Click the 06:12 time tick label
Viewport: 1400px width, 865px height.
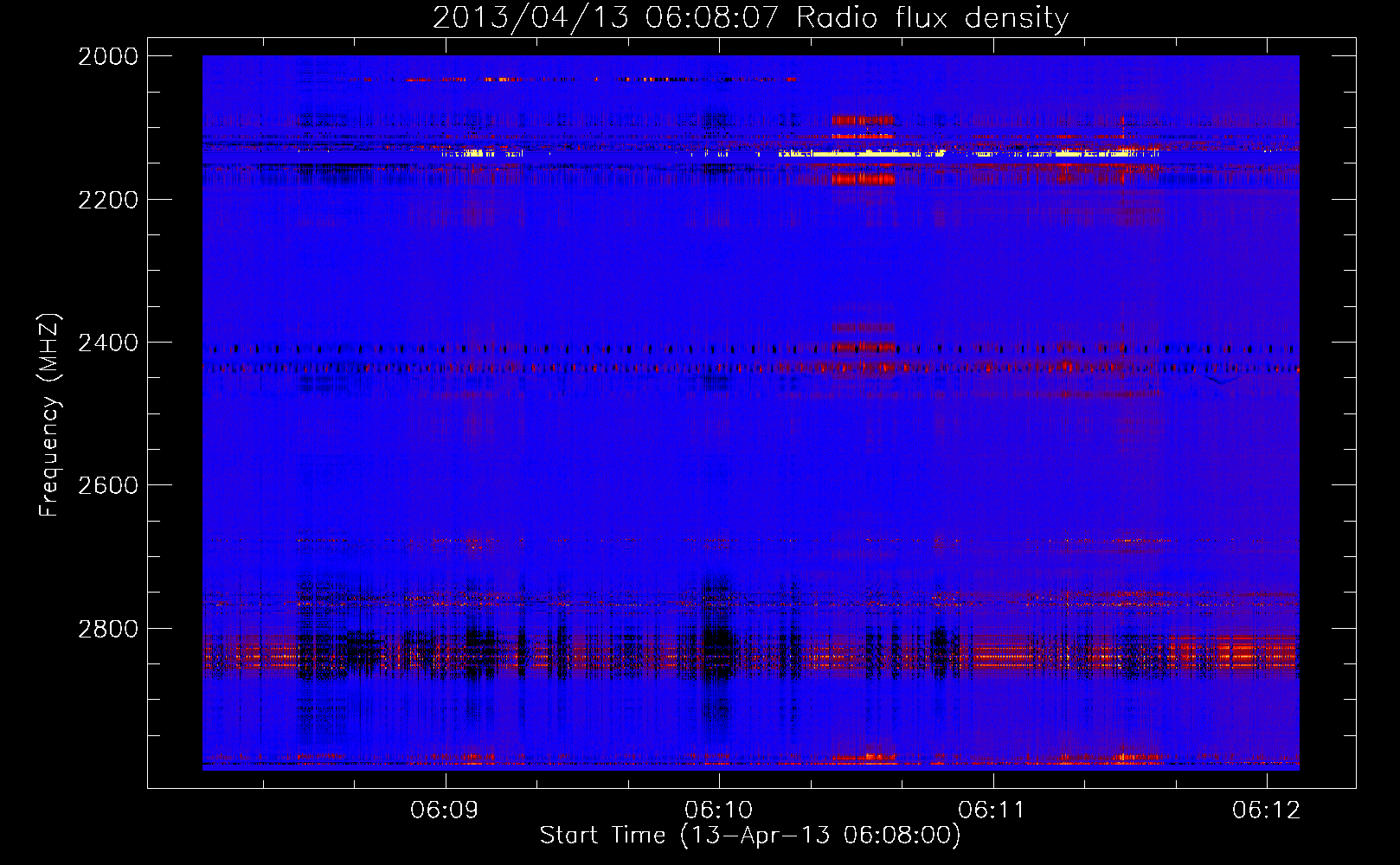[1267, 810]
